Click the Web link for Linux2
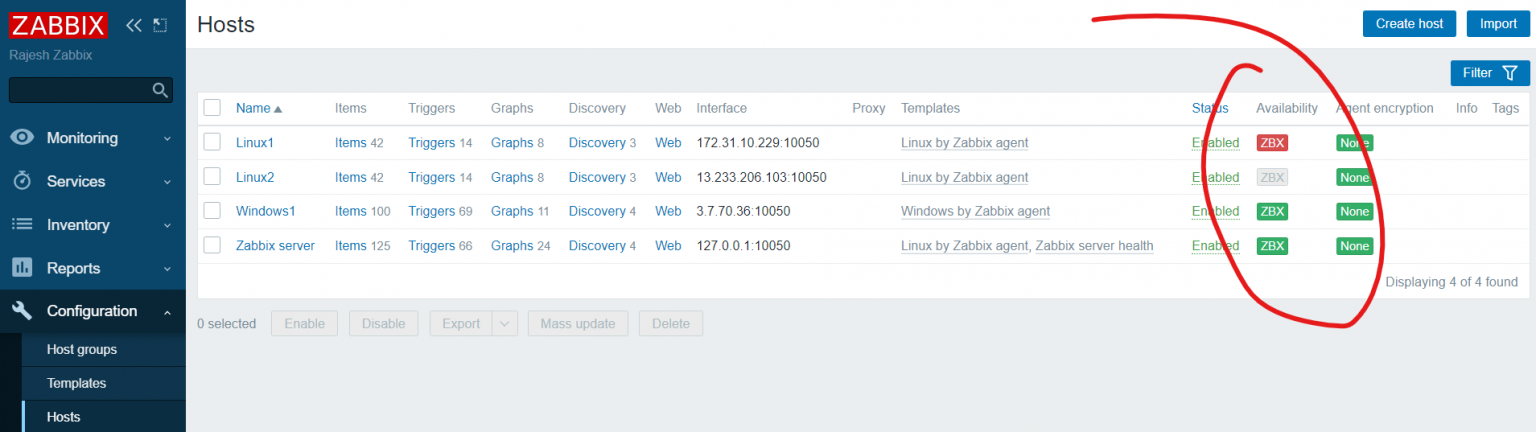Image resolution: width=1536 pixels, height=432 pixels. 668,177
